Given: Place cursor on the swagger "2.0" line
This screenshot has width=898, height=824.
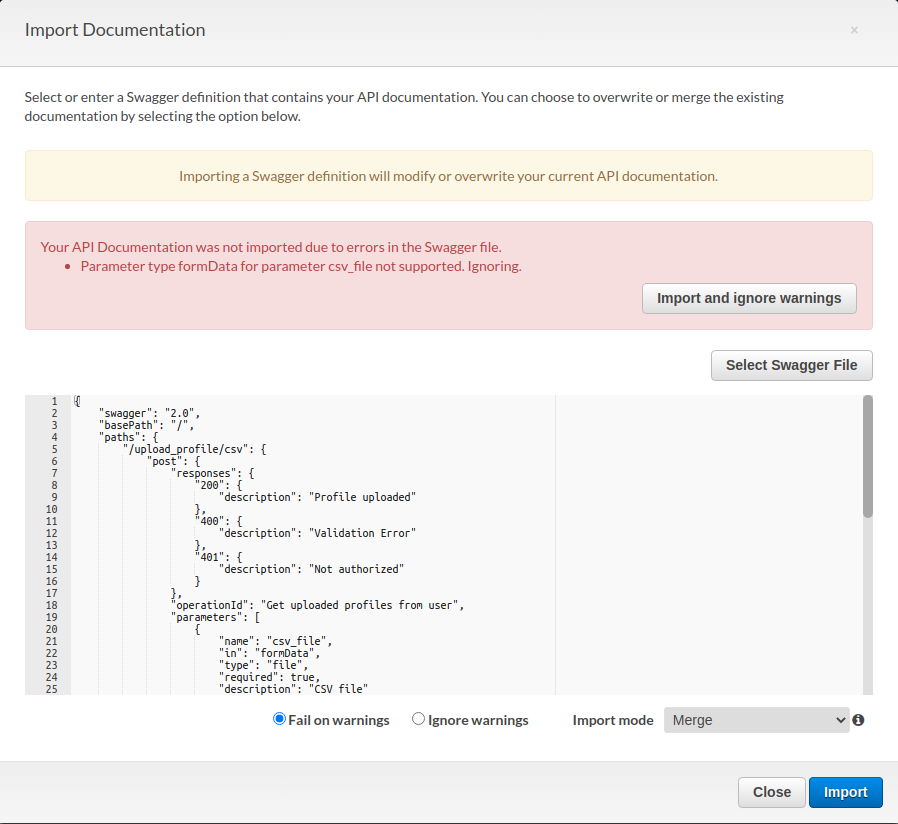Looking at the screenshot, I should pos(150,413).
